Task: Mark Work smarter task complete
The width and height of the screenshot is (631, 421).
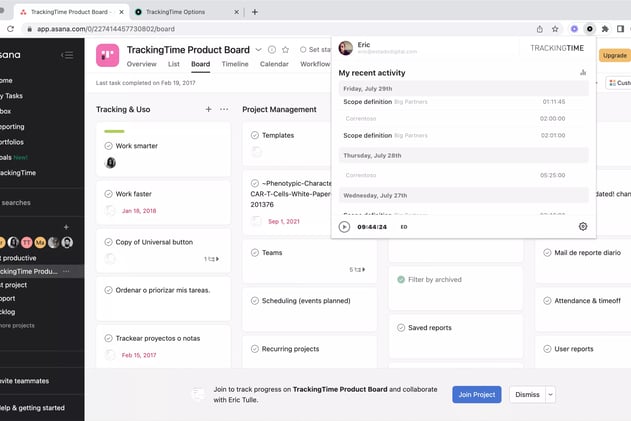Action: (x=108, y=146)
